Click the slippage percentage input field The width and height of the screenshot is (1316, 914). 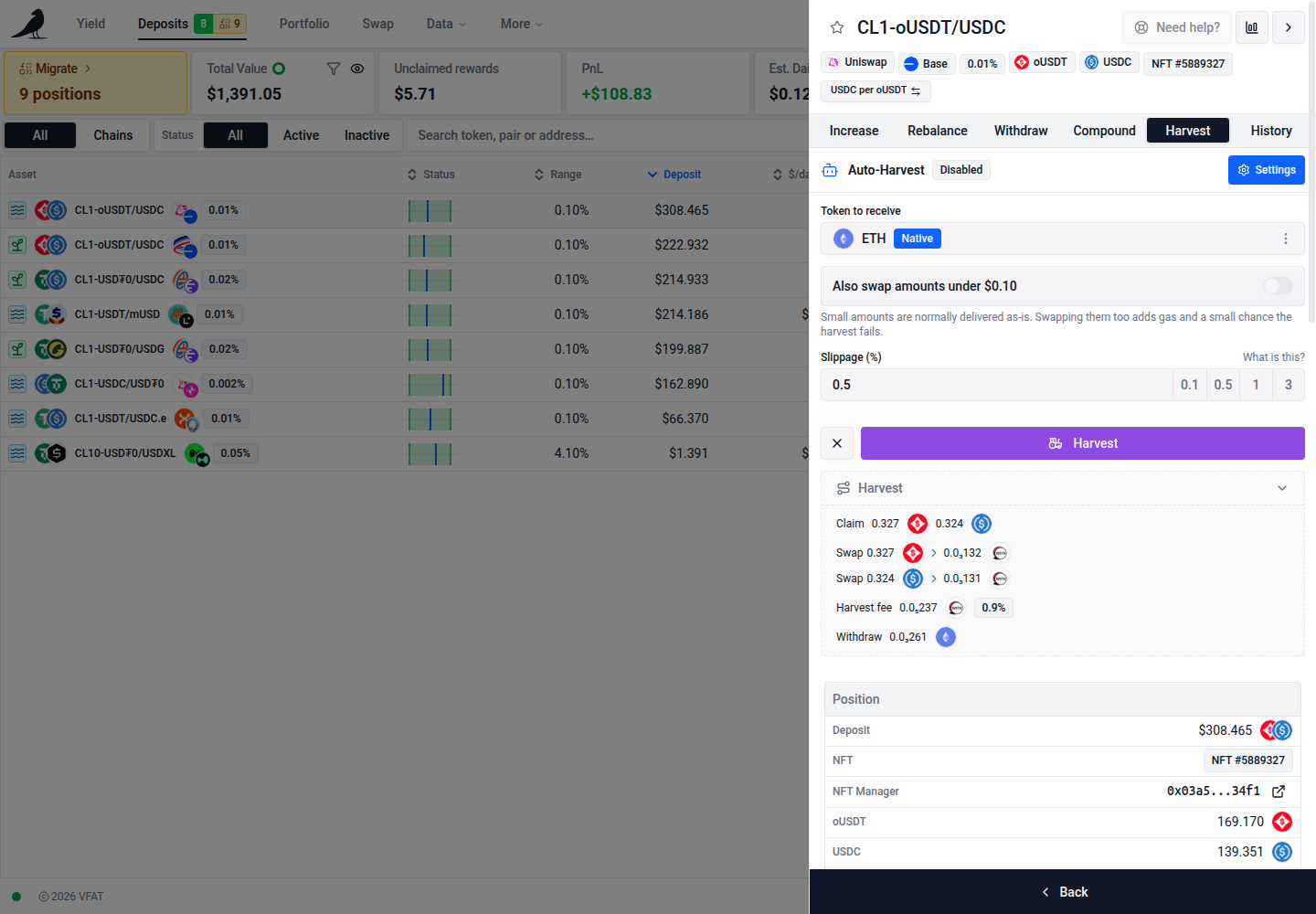tap(996, 385)
